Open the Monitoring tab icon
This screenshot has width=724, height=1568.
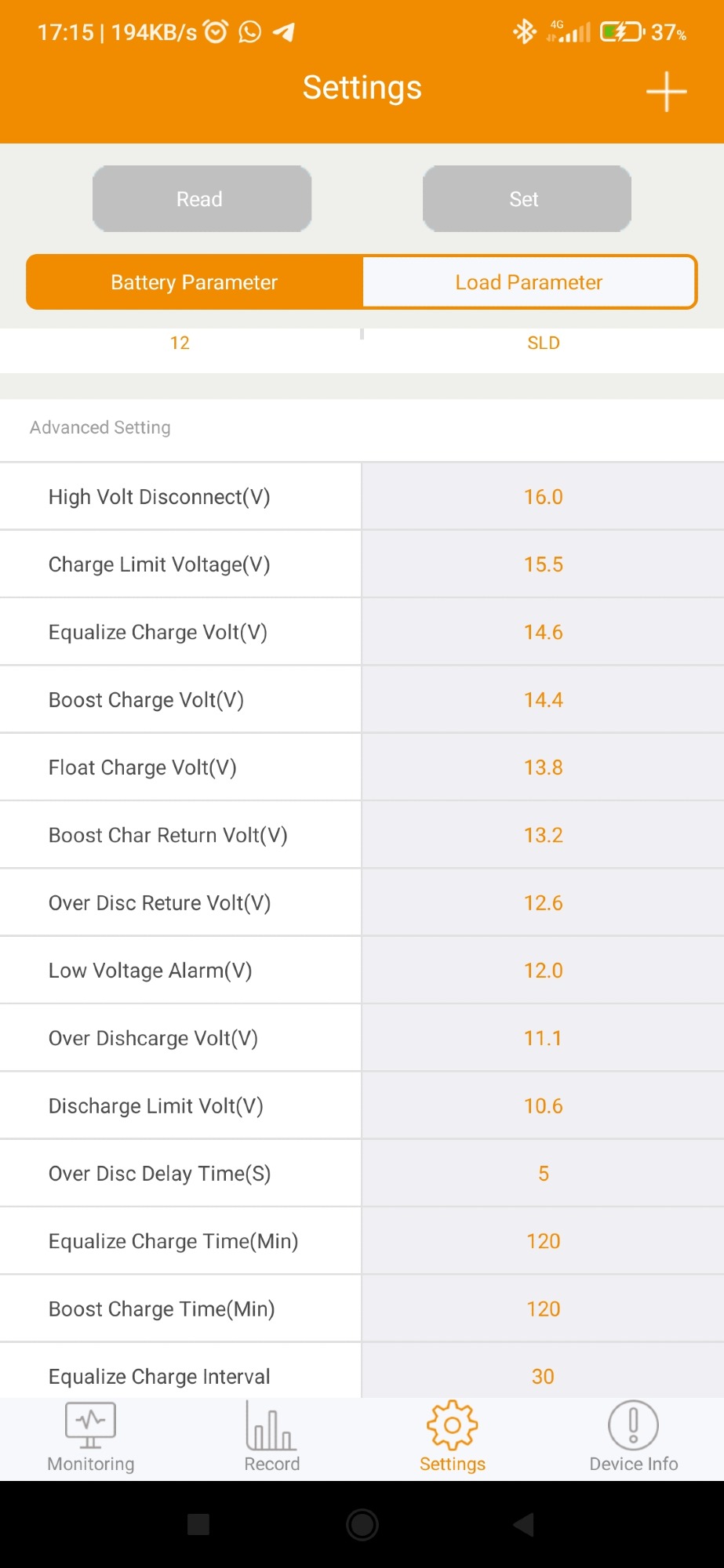coord(90,1425)
